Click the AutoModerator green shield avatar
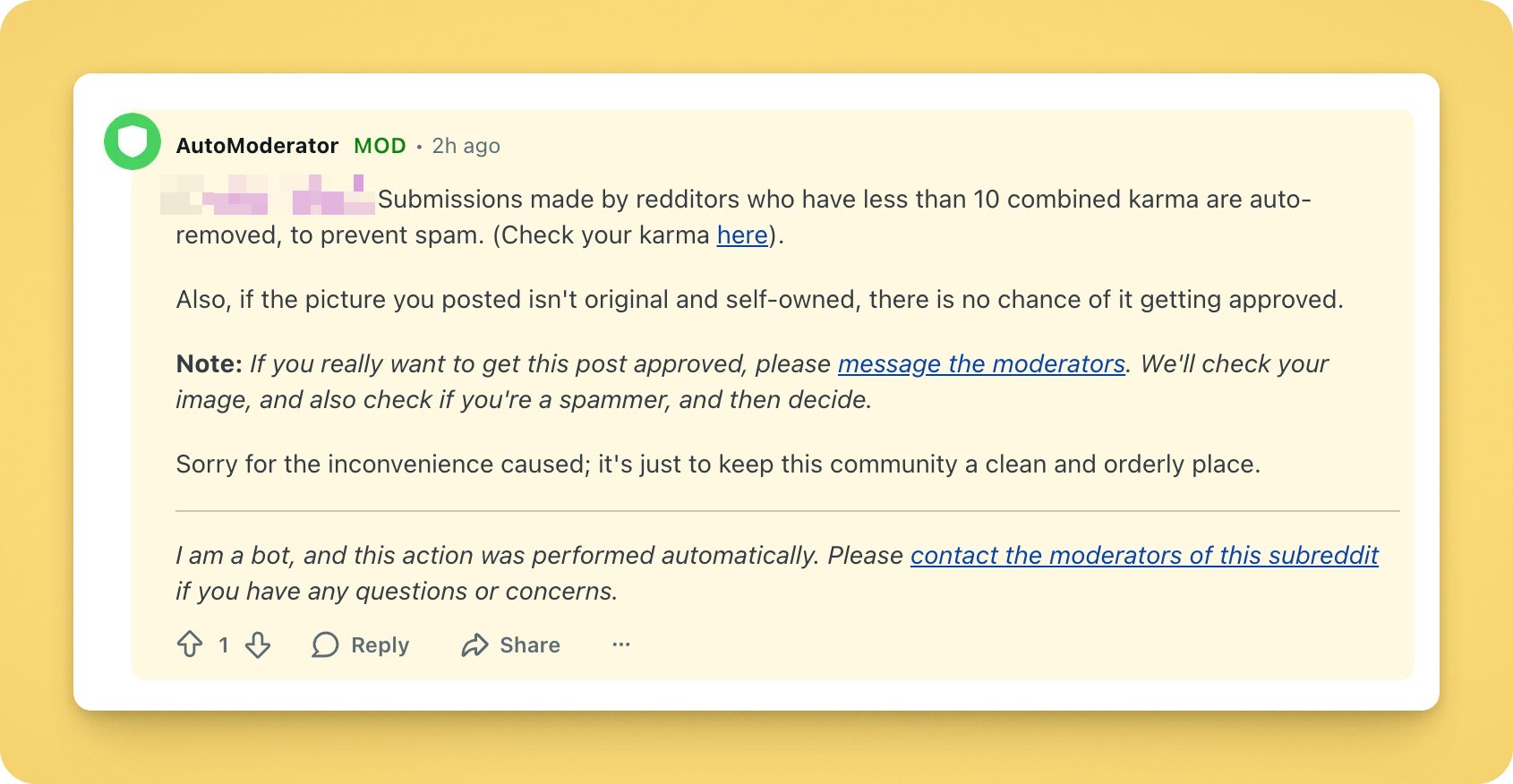This screenshot has height=784, width=1513. (132, 141)
